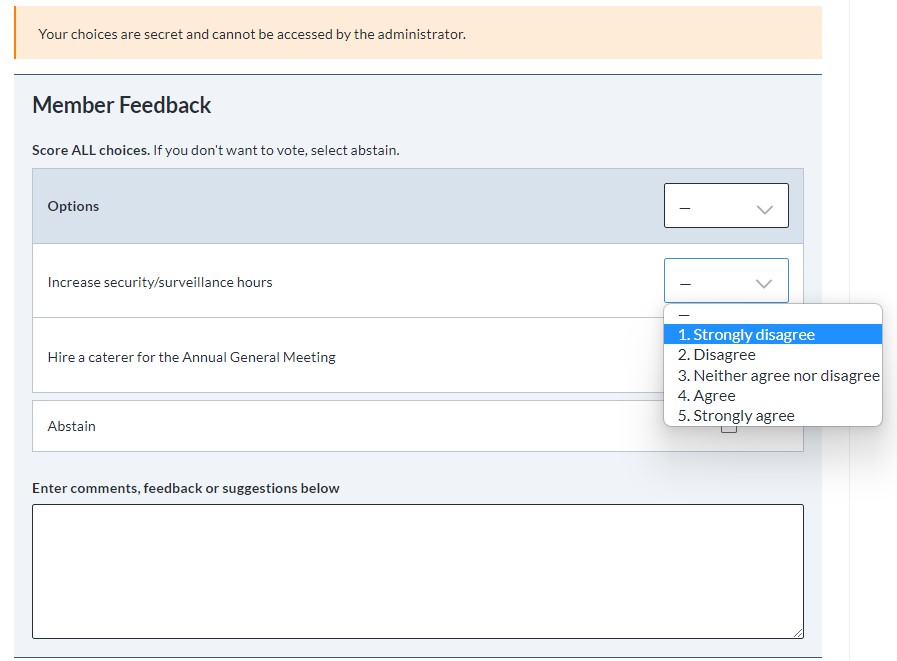Screen dimensions: 897x661
Task: Click into the comments and feedback text area
Action: 418,571
